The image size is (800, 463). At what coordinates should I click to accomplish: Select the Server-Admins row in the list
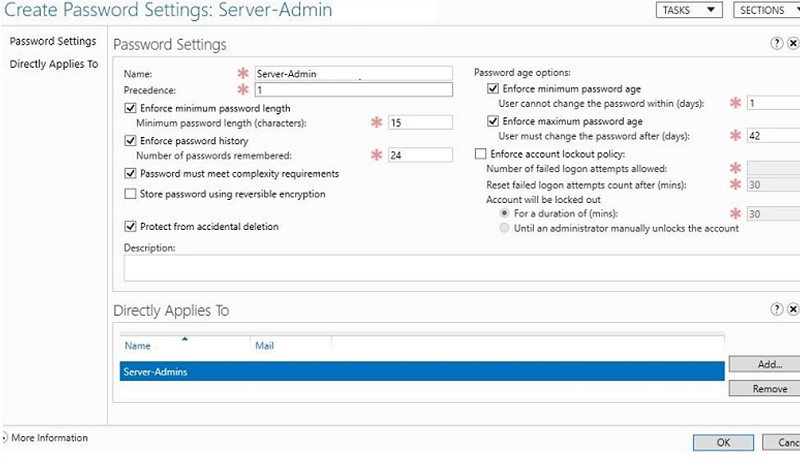pyautogui.click(x=420, y=371)
